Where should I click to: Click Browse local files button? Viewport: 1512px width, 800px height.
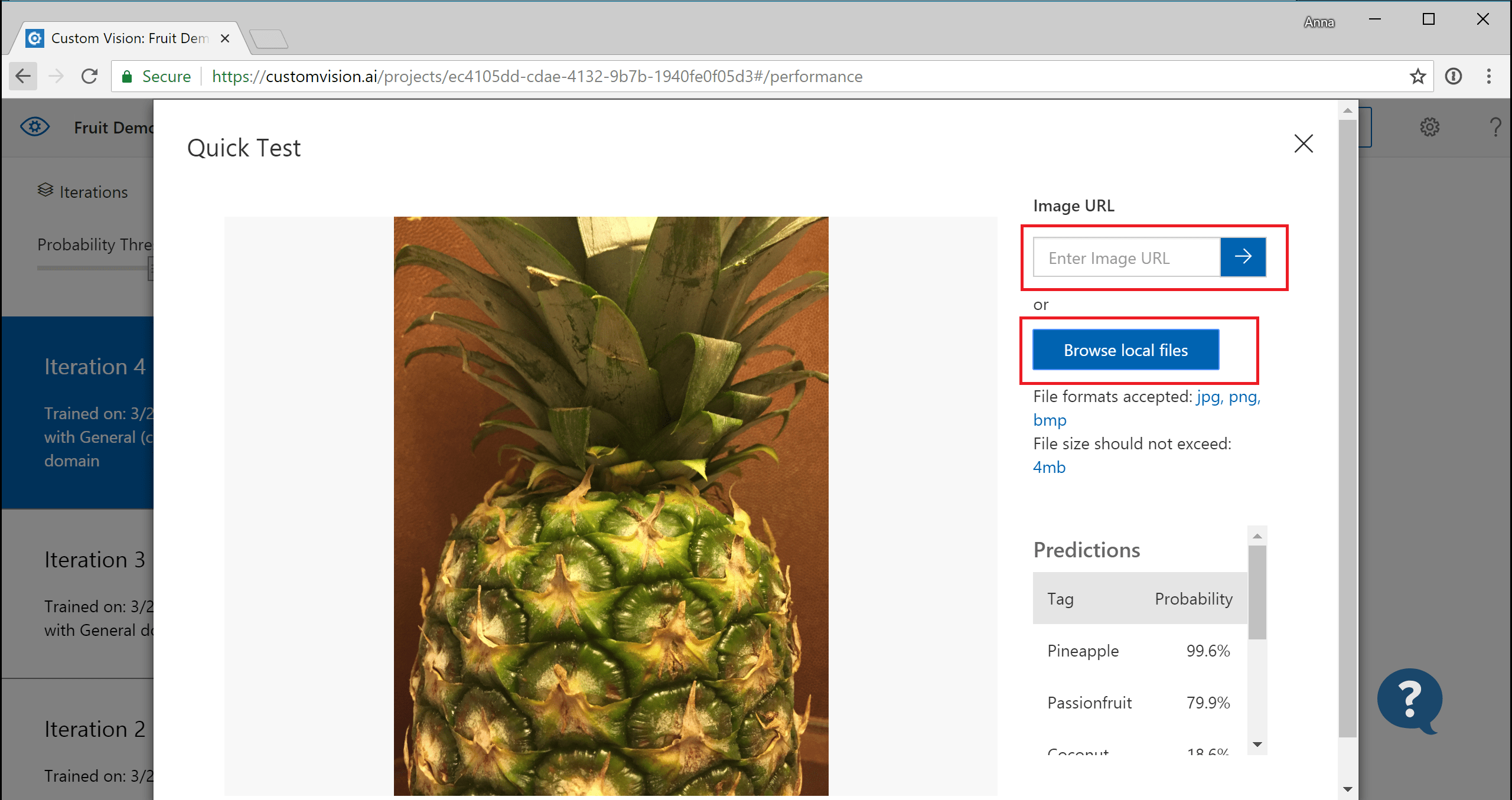pyautogui.click(x=1126, y=349)
